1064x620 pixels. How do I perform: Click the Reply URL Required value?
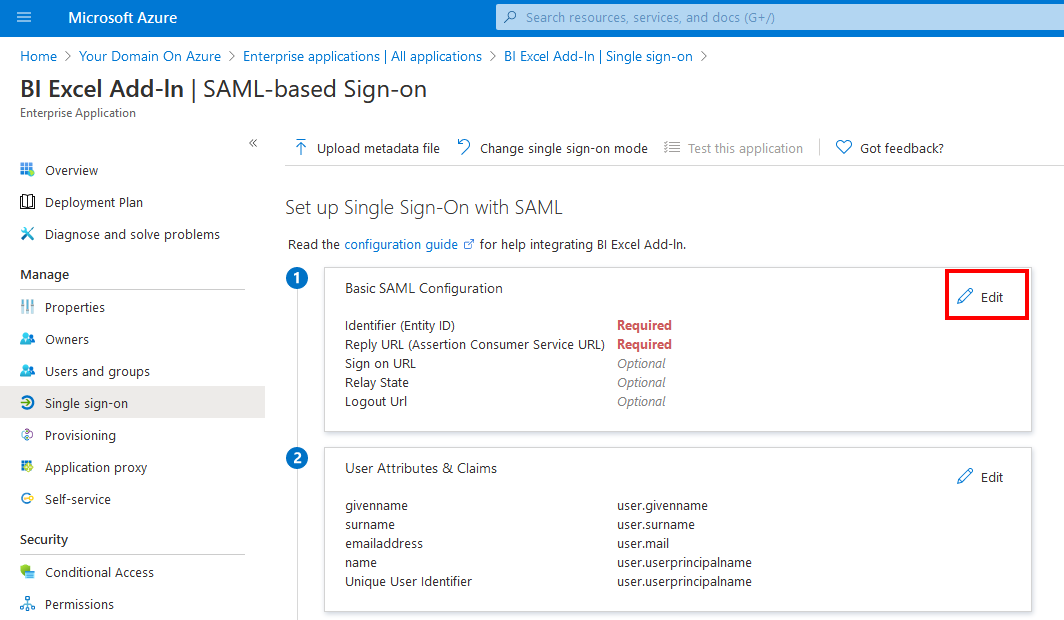point(644,345)
